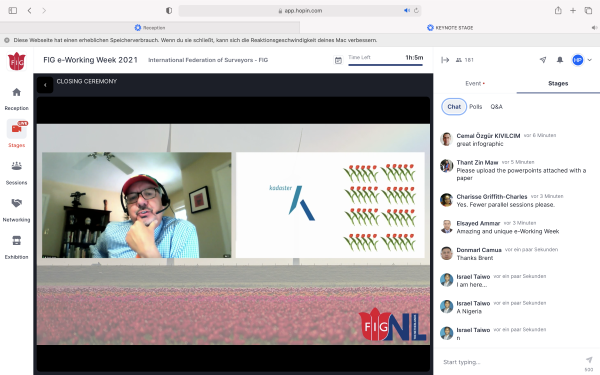Select the Polls tab
Viewport: 600px width, 375px height.
476,107
